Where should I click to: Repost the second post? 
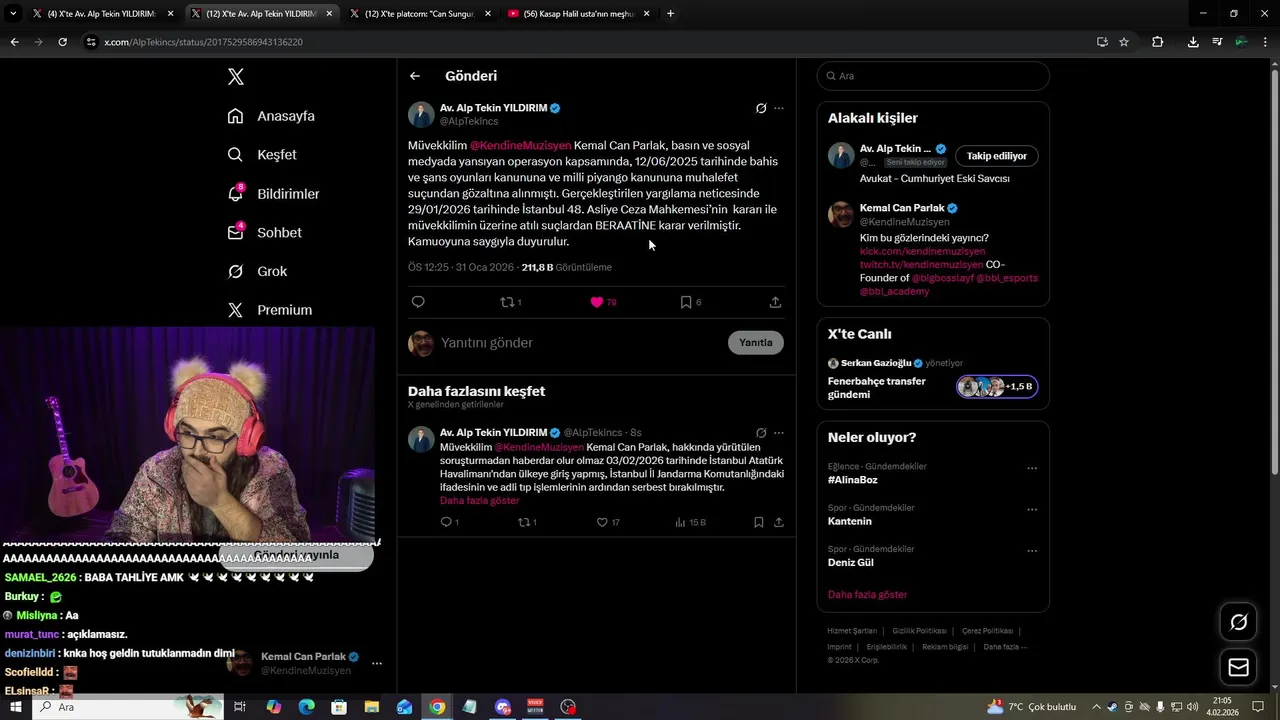(x=524, y=522)
